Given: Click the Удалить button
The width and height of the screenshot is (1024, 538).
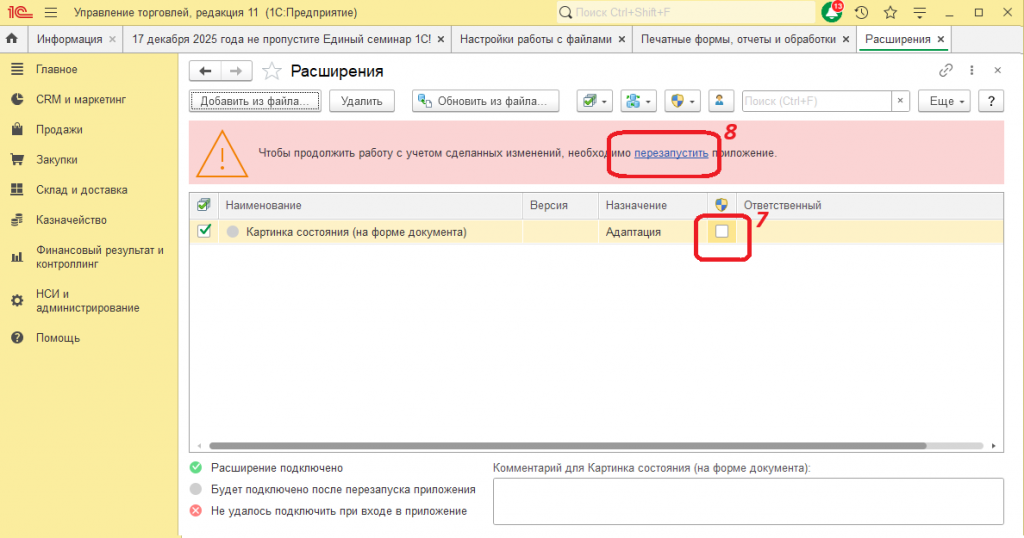Looking at the screenshot, I should click(x=362, y=101).
